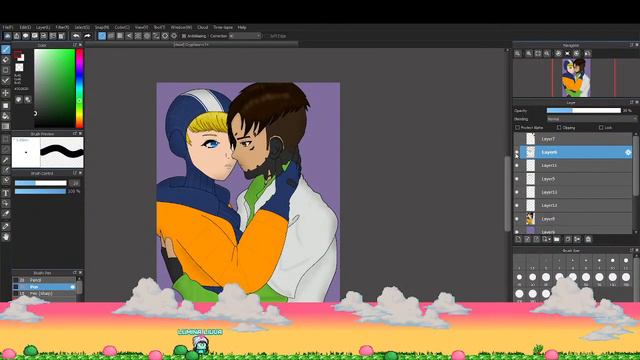
Task: Click the document tab above canvas
Action: pyautogui.click(x=191, y=44)
